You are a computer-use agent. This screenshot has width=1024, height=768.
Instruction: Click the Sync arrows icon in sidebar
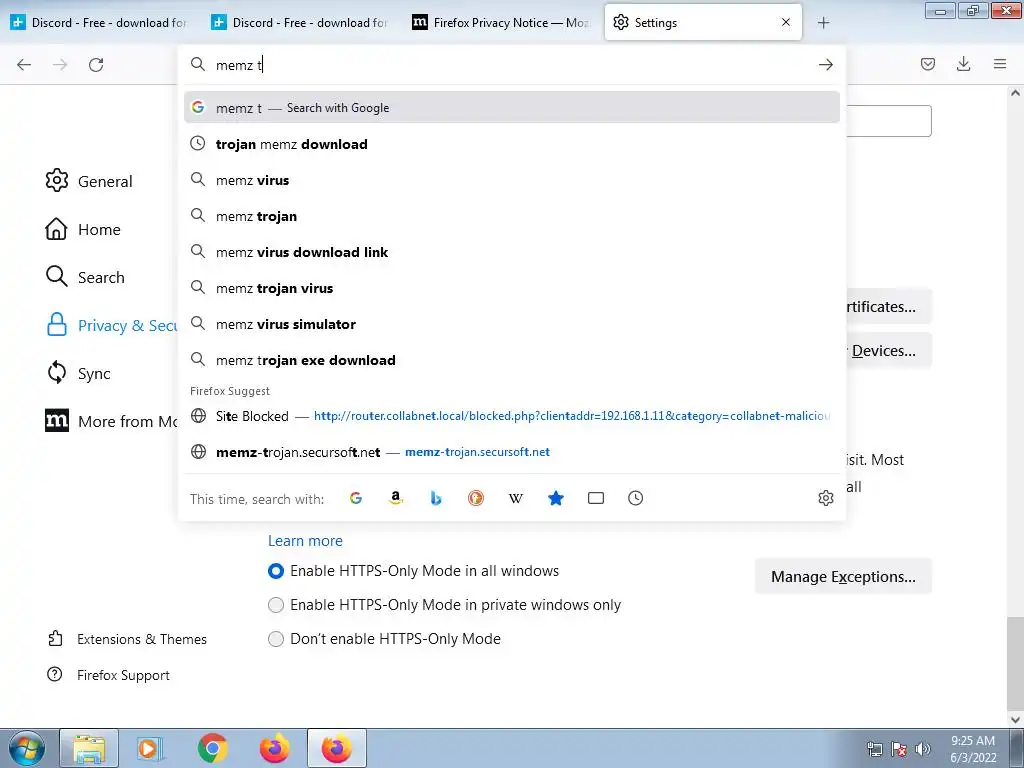click(x=57, y=373)
